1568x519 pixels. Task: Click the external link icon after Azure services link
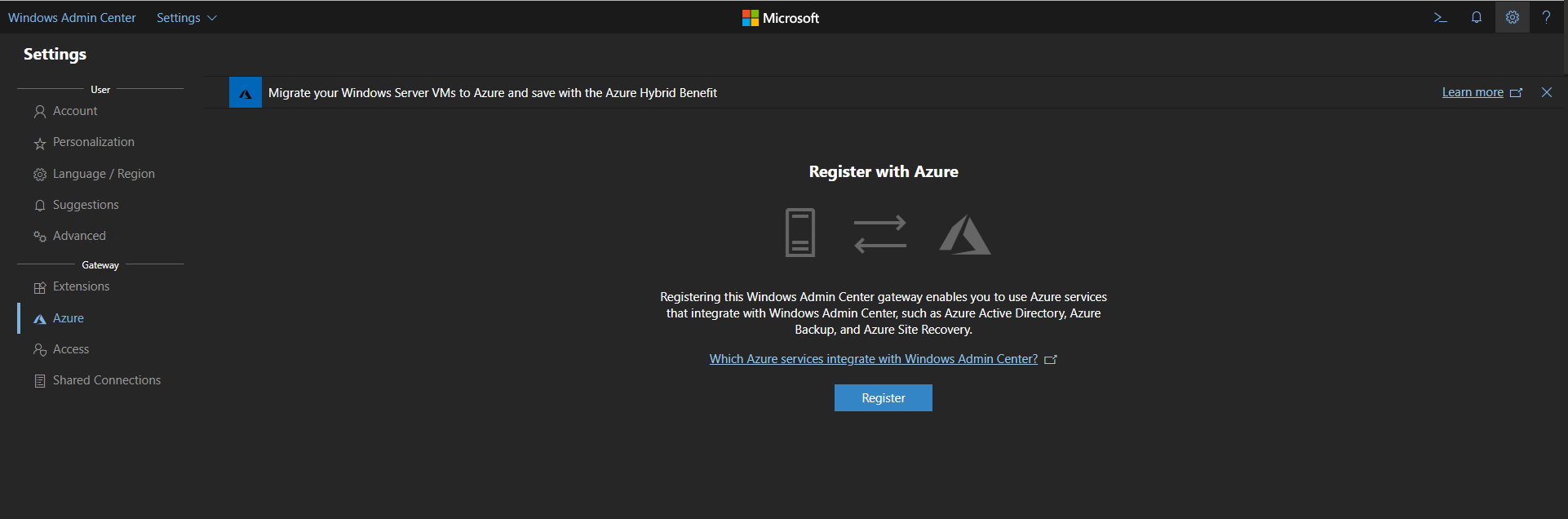(1051, 359)
